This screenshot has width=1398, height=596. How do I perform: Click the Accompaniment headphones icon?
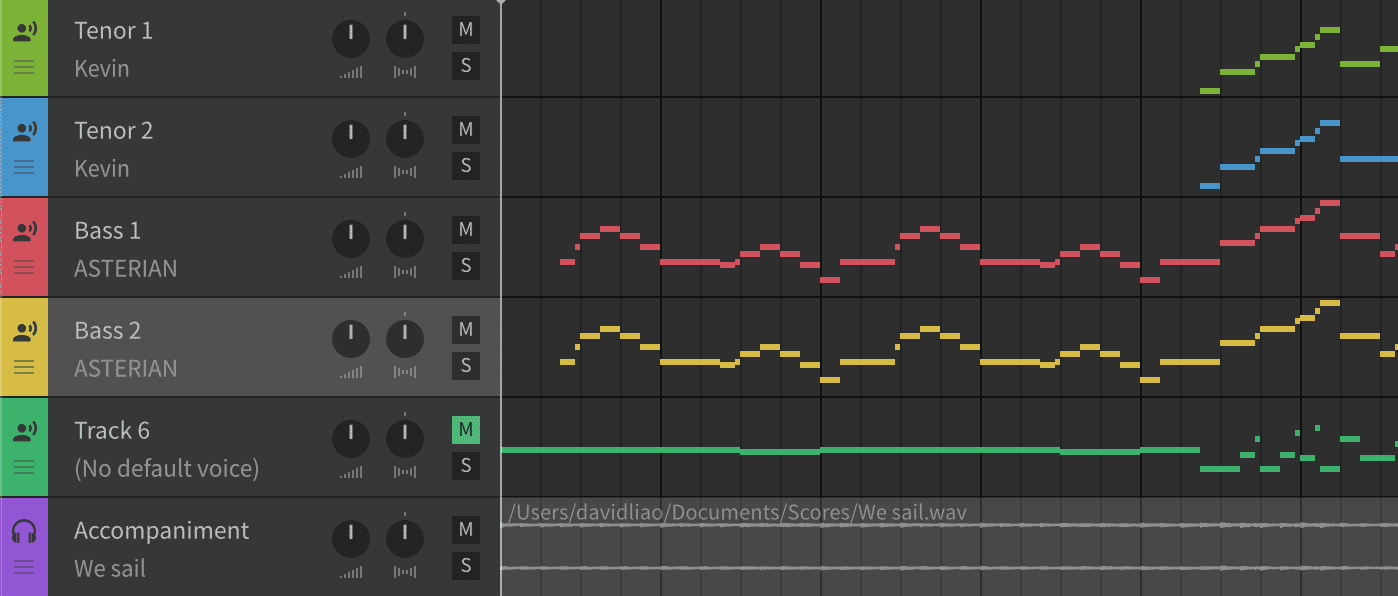pyautogui.click(x=24, y=531)
